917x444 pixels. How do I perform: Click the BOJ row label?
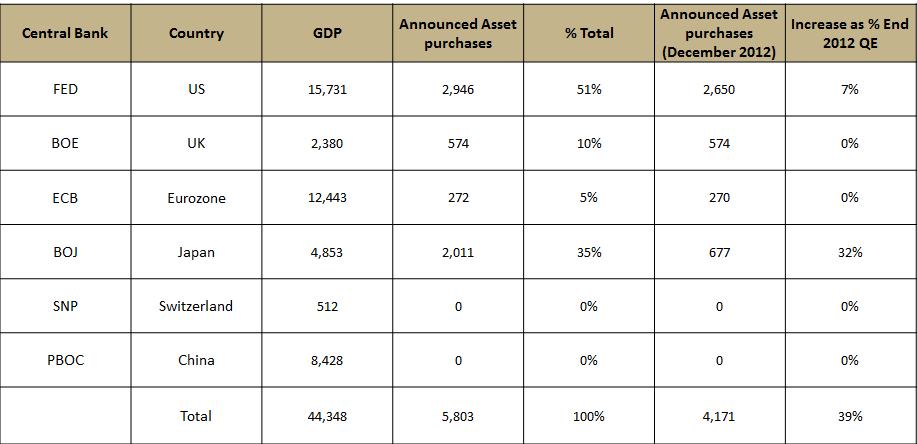[x=66, y=252]
